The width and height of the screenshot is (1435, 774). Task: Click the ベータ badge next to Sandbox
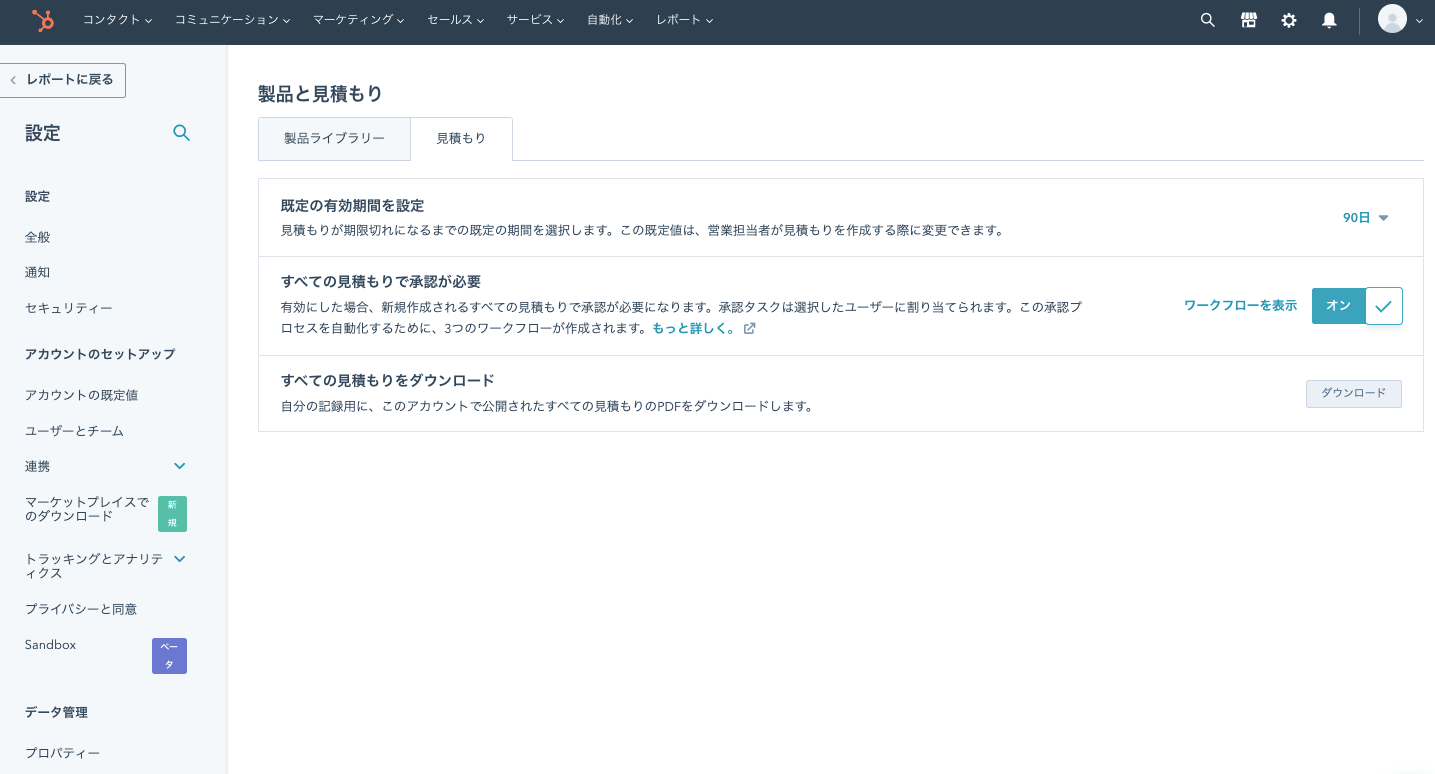(169, 656)
